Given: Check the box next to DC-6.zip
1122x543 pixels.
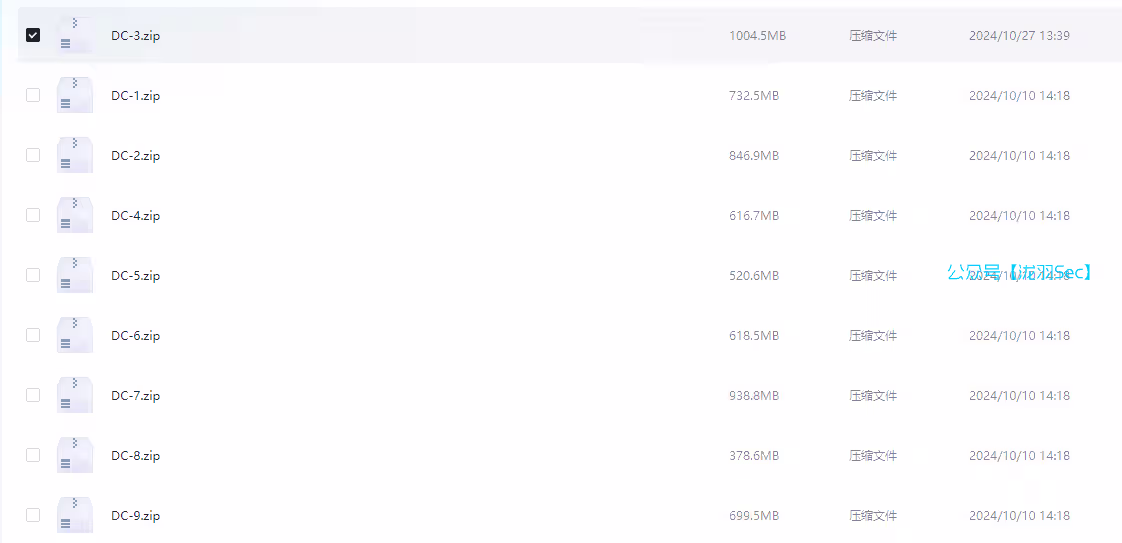Looking at the screenshot, I should tap(33, 335).
